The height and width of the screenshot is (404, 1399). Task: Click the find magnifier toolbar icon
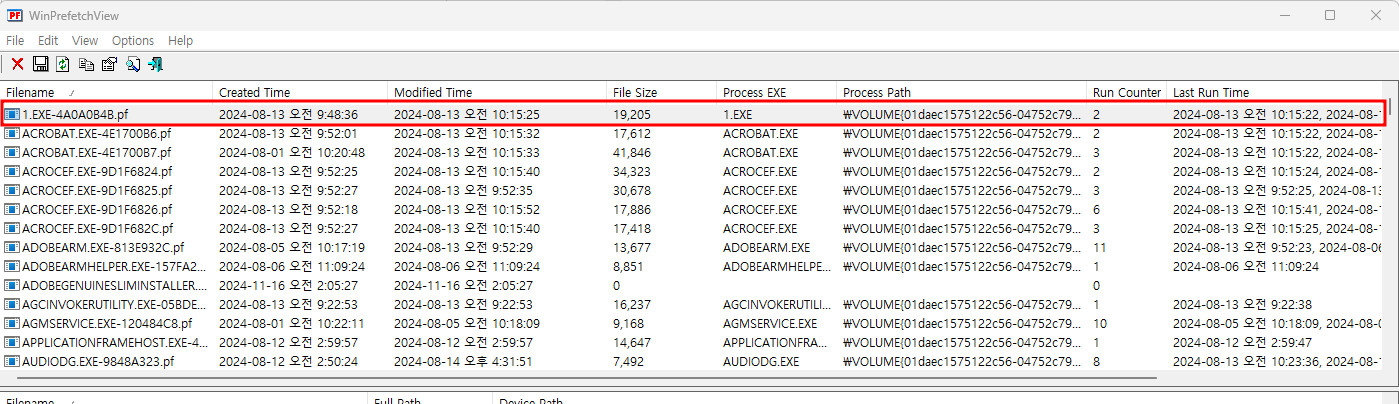pyautogui.click(x=133, y=64)
